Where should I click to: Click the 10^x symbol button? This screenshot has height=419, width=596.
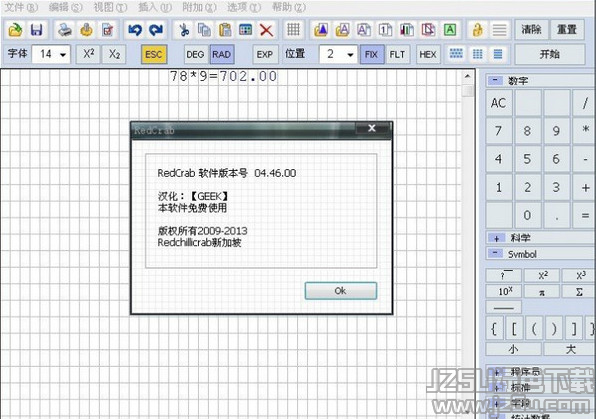(x=504, y=292)
